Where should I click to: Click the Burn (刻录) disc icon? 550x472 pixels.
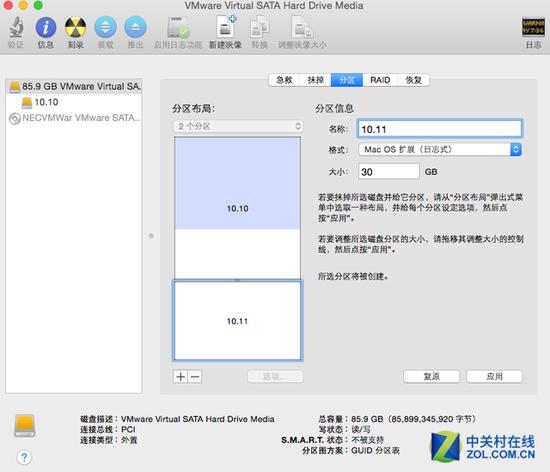pos(75,27)
